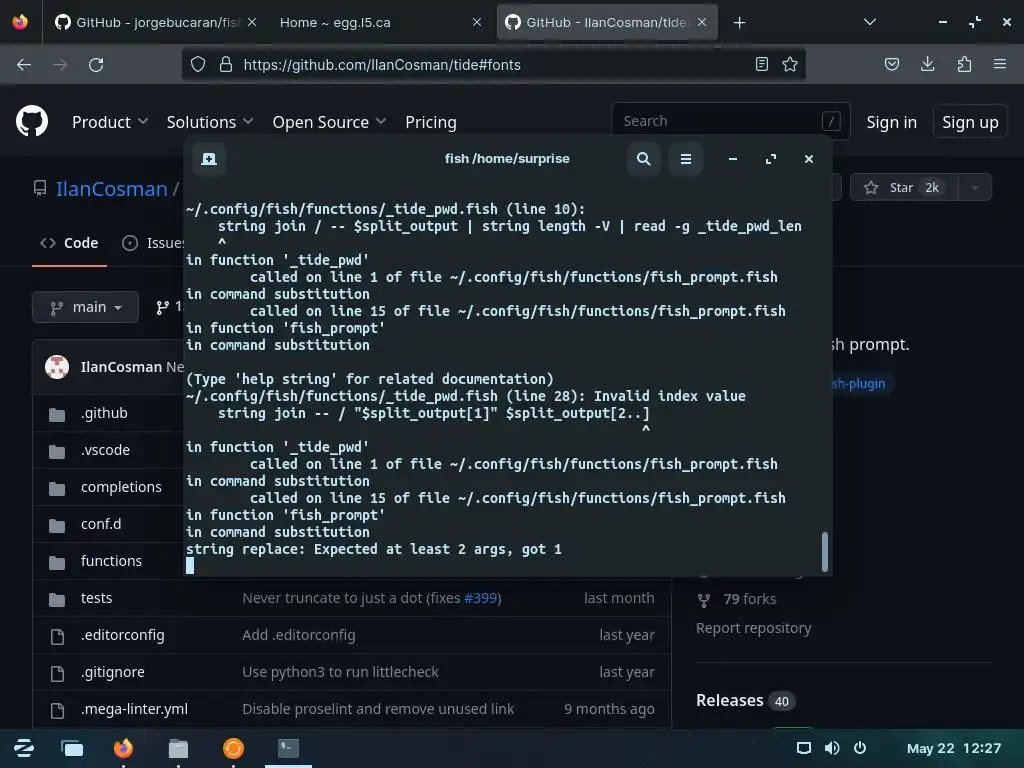Image resolution: width=1024 pixels, height=768 pixels.
Task: Click the browser URL address bar
Action: click(493, 65)
